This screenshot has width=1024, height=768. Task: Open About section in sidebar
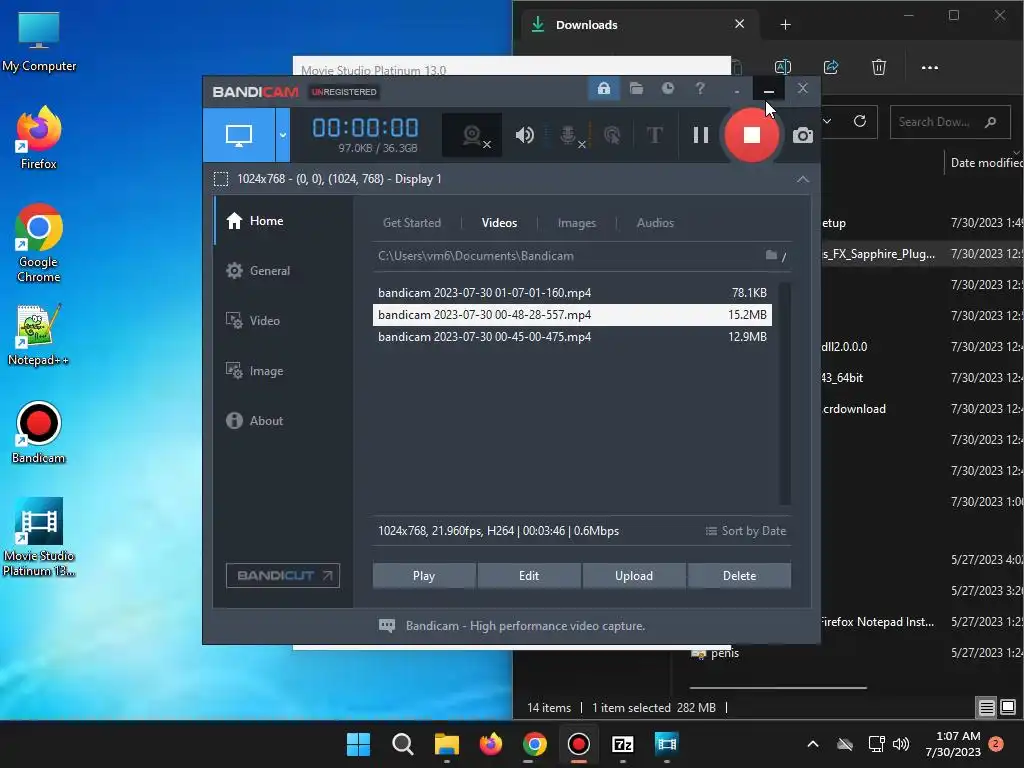(x=283, y=421)
